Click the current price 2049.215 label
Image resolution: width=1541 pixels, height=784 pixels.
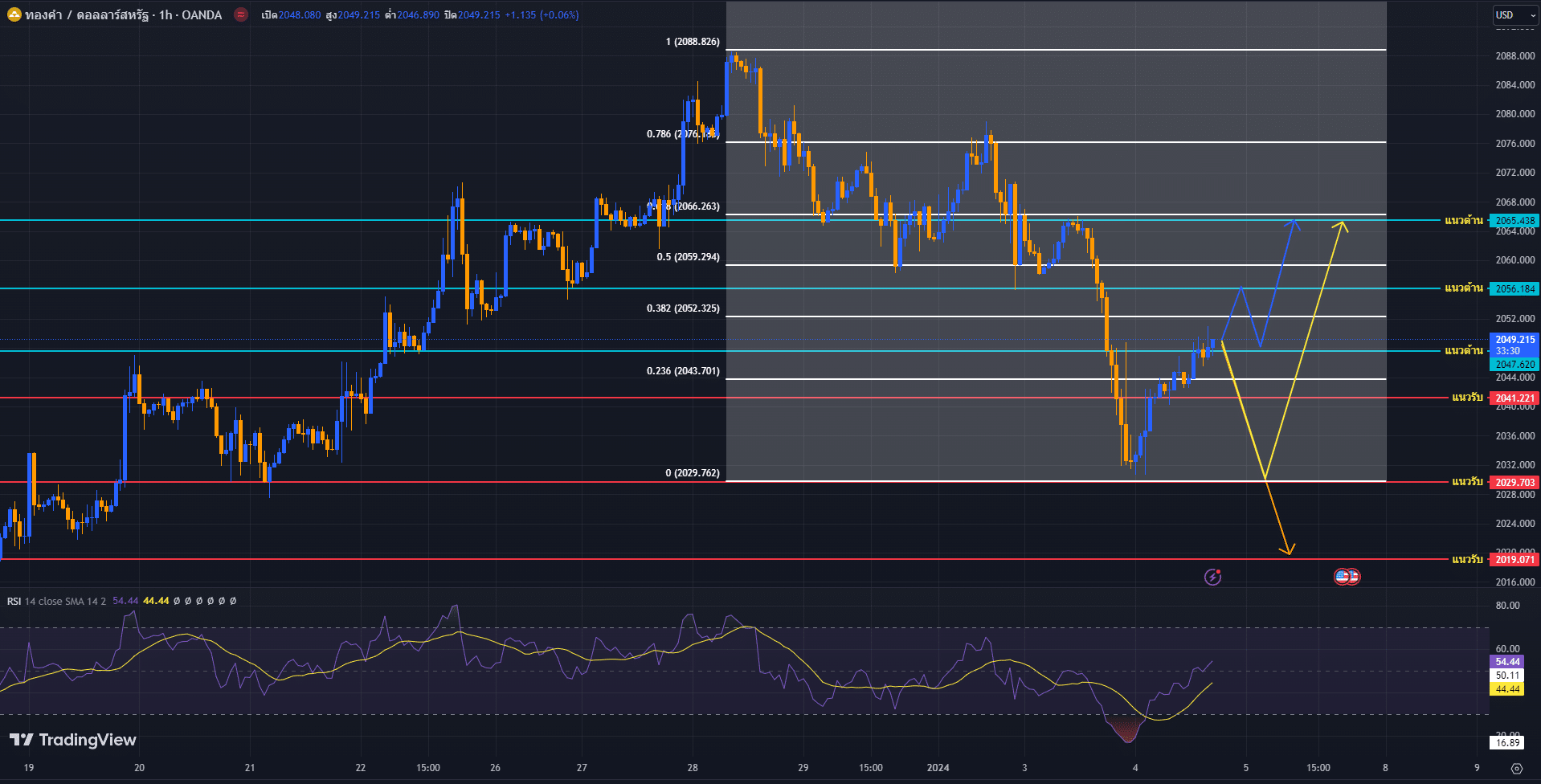coord(1514,340)
